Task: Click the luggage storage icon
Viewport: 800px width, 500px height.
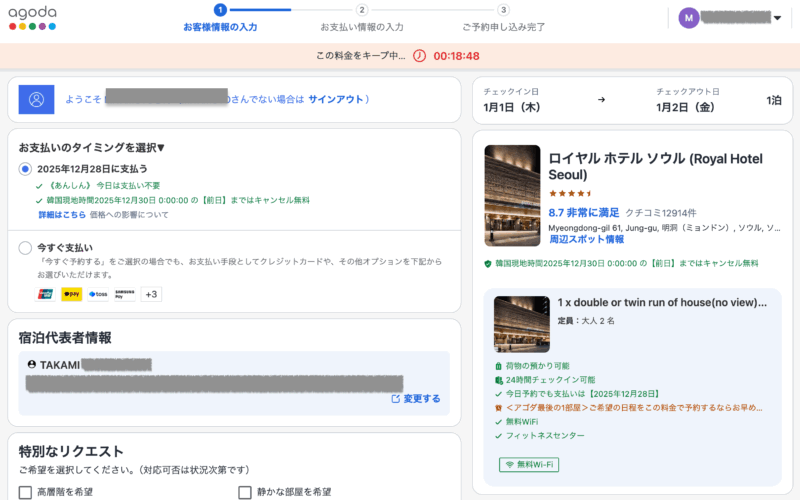Action: [498, 366]
